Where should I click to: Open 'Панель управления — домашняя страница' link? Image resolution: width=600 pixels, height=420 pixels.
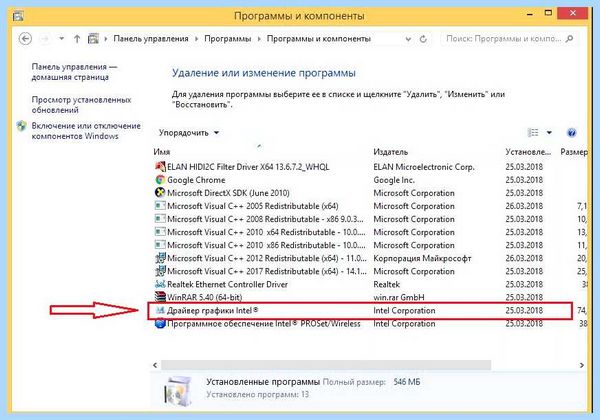pos(74,72)
